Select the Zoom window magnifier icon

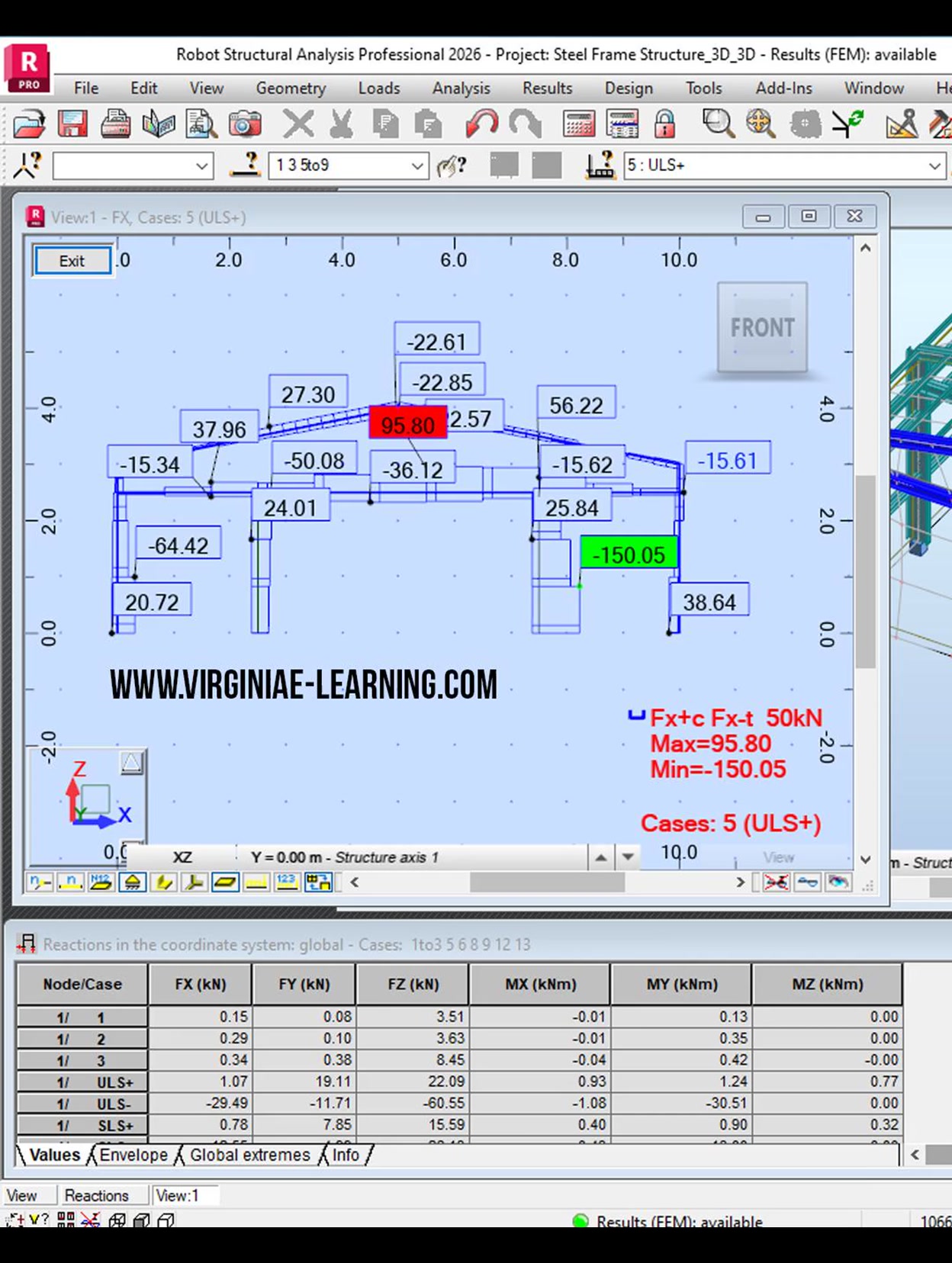(x=718, y=124)
